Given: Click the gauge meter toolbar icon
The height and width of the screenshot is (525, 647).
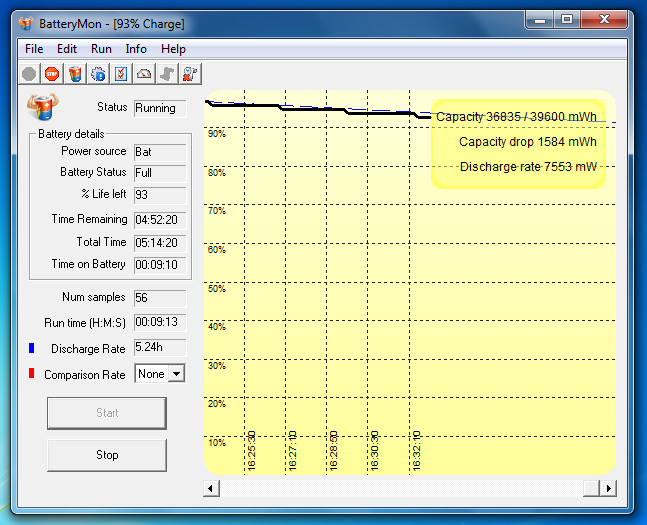Looking at the screenshot, I should click(144, 74).
